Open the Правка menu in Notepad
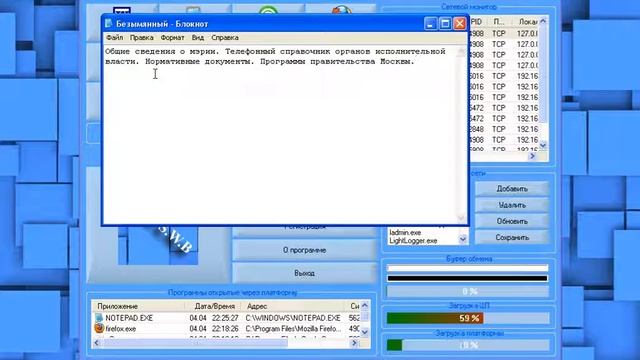 (x=142, y=38)
